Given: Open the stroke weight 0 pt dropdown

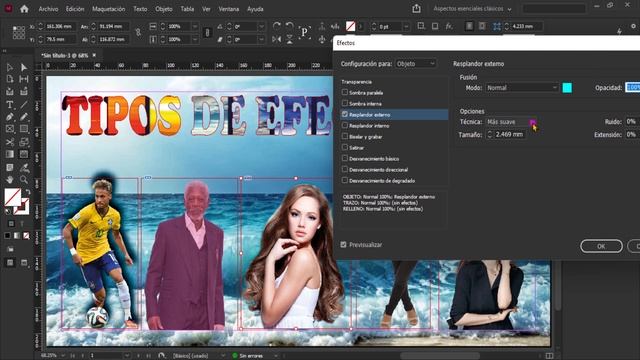Looking at the screenshot, I should pos(406,26).
